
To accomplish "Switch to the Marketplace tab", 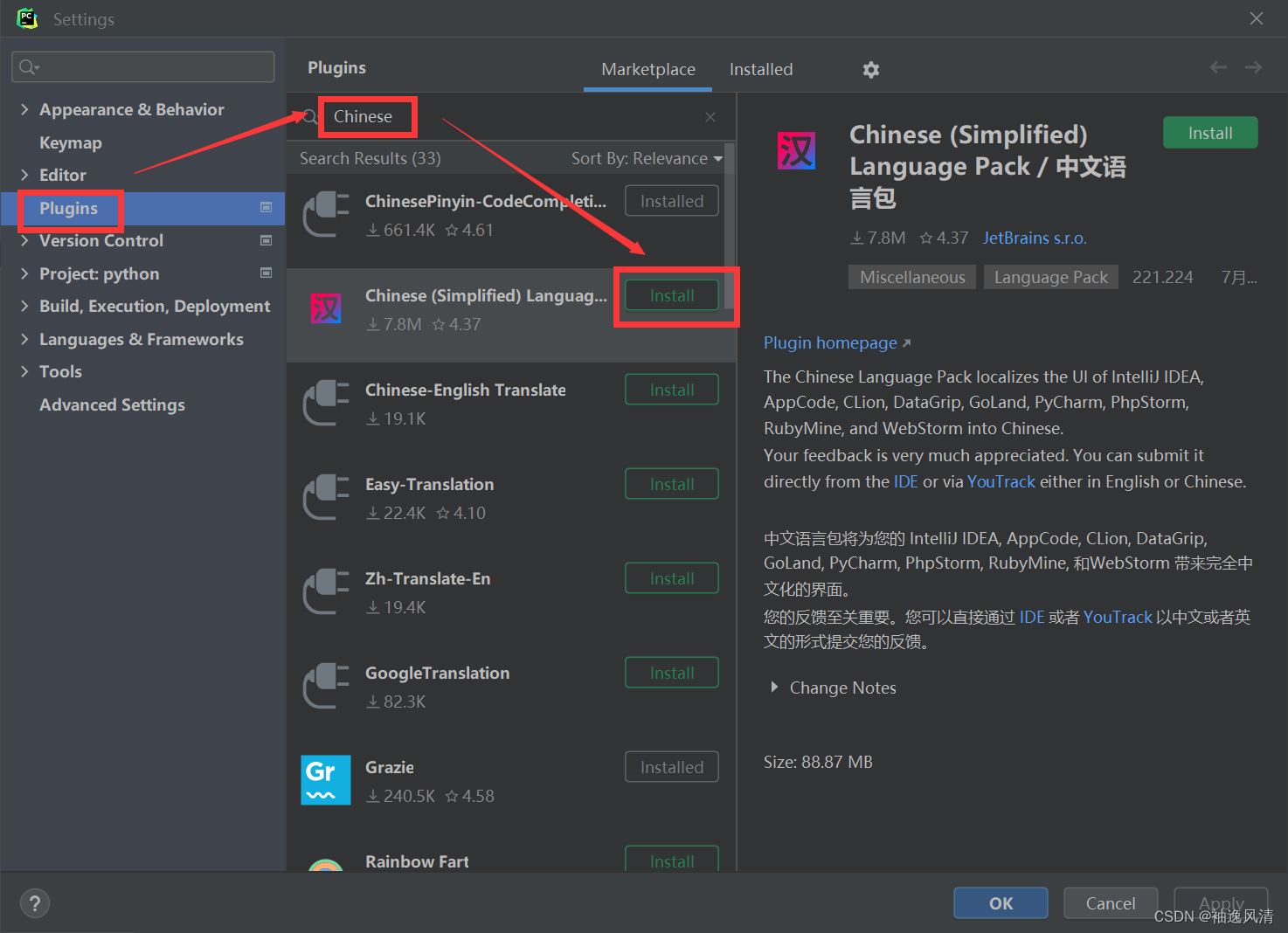I will (x=648, y=70).
